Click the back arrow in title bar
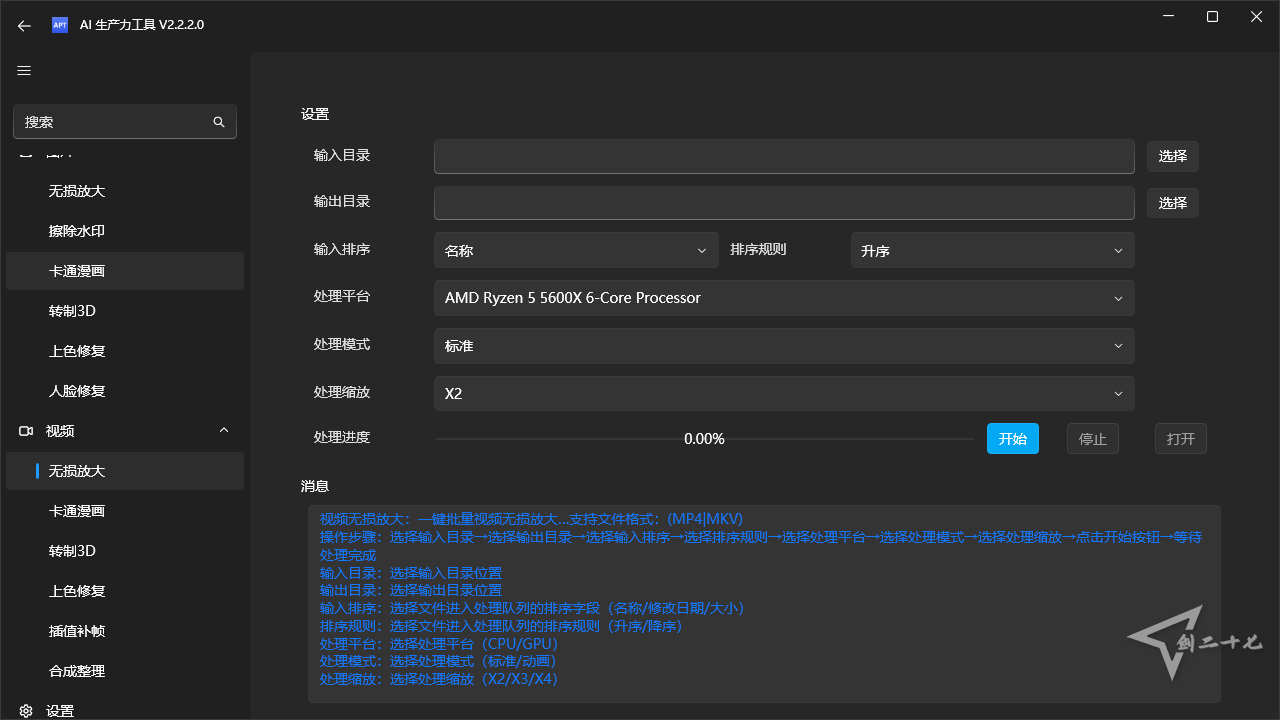The height and width of the screenshot is (720, 1280). click(24, 25)
